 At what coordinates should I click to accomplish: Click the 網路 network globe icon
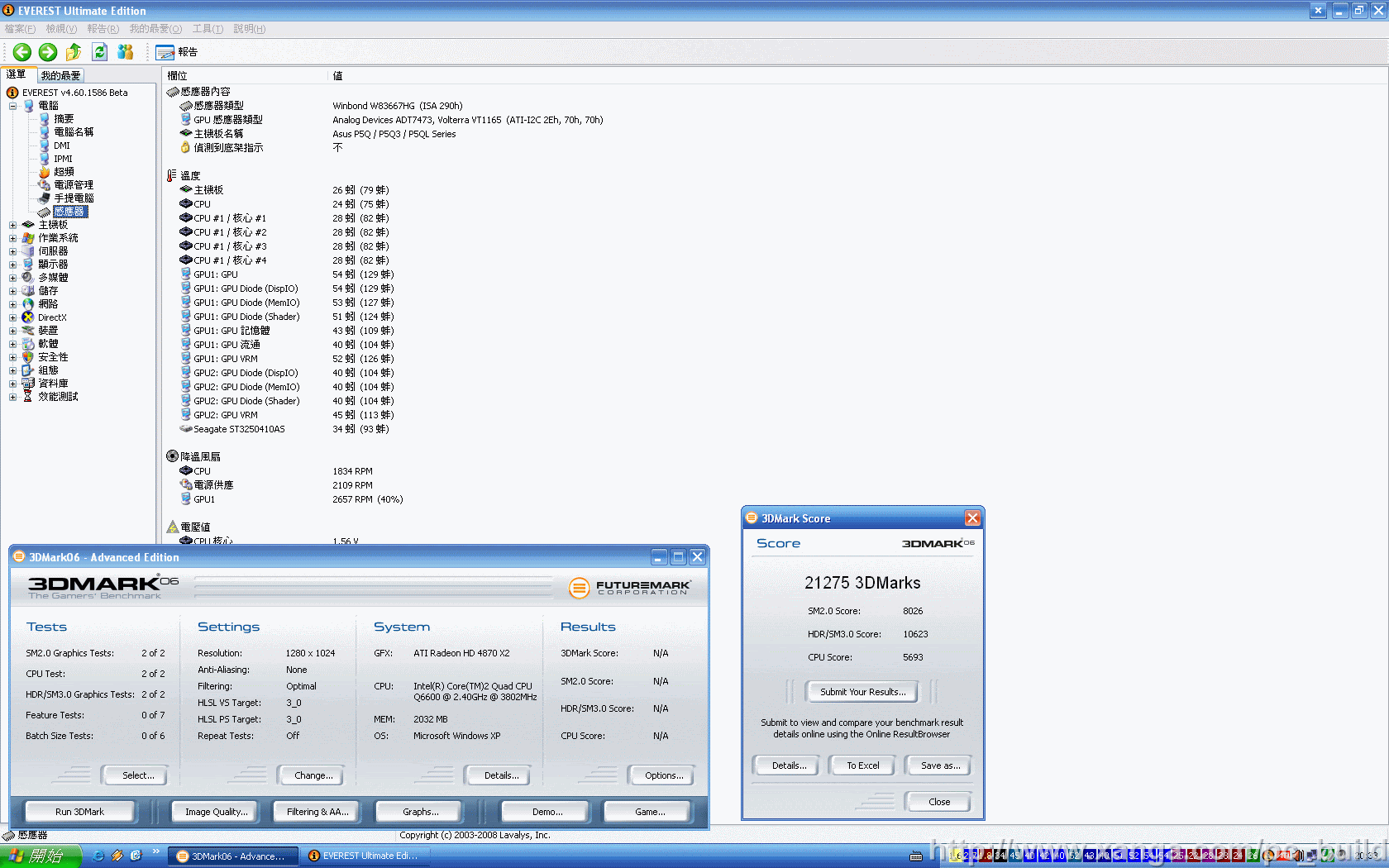[28, 304]
